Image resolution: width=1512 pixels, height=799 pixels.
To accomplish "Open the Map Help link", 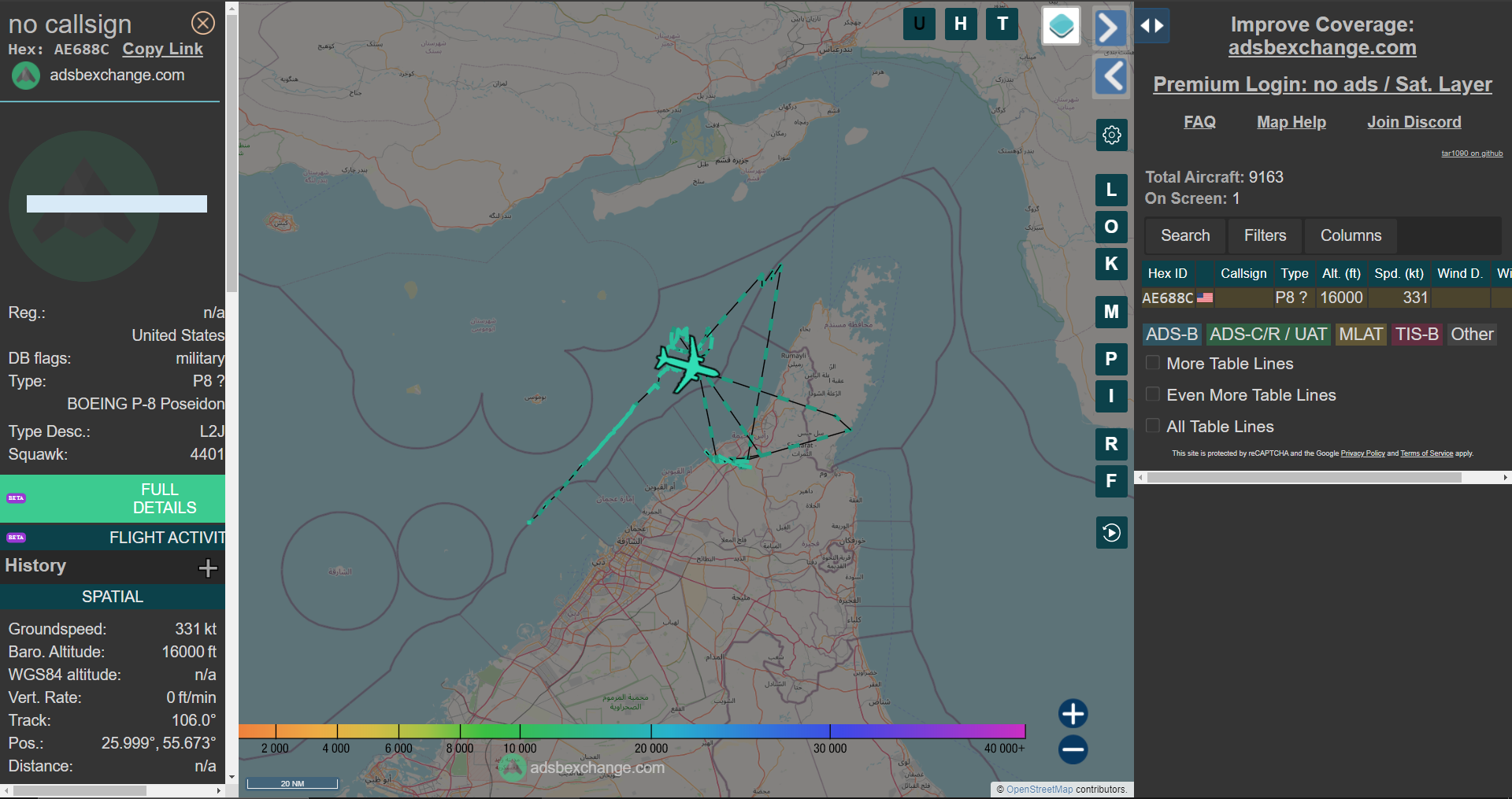I will point(1291,122).
